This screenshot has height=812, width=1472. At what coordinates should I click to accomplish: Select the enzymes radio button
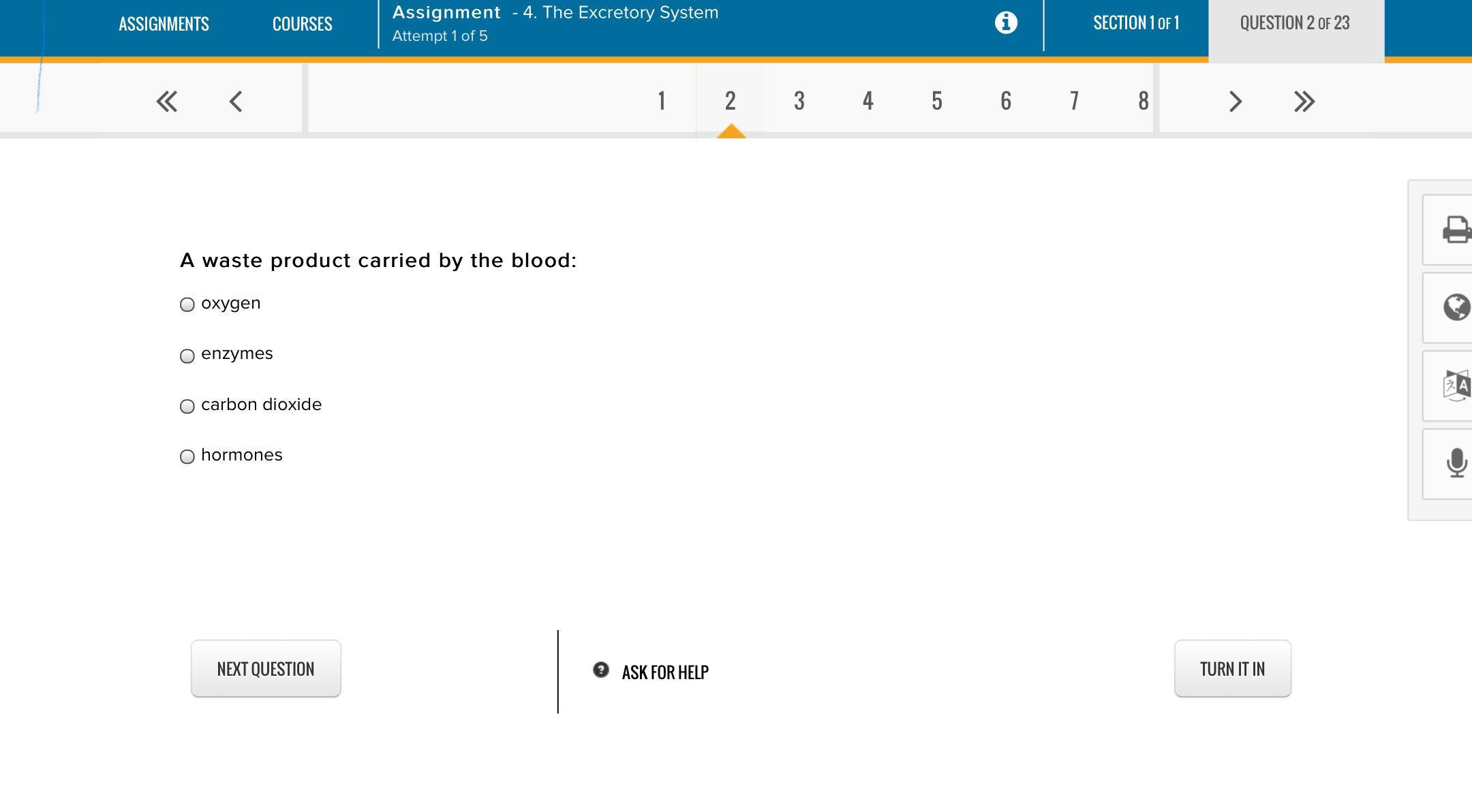(x=187, y=356)
